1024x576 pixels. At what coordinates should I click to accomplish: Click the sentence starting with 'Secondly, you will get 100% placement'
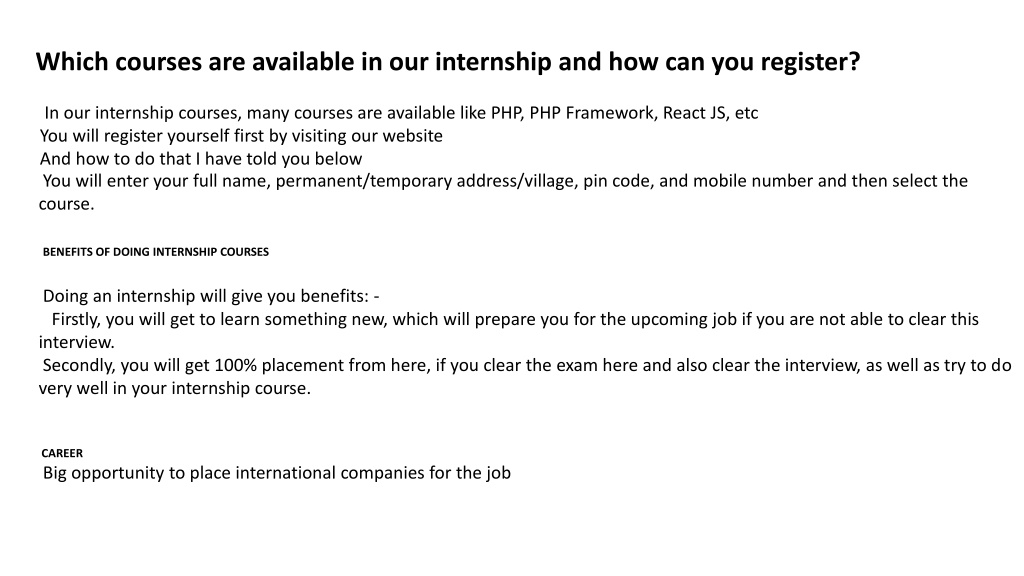click(x=526, y=365)
